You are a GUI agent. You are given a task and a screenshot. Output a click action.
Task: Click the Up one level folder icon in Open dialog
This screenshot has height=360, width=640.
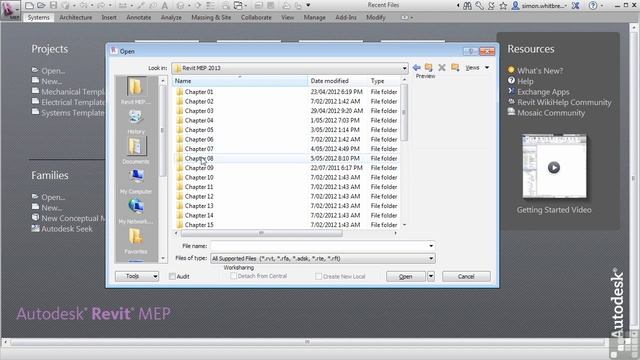tap(429, 67)
